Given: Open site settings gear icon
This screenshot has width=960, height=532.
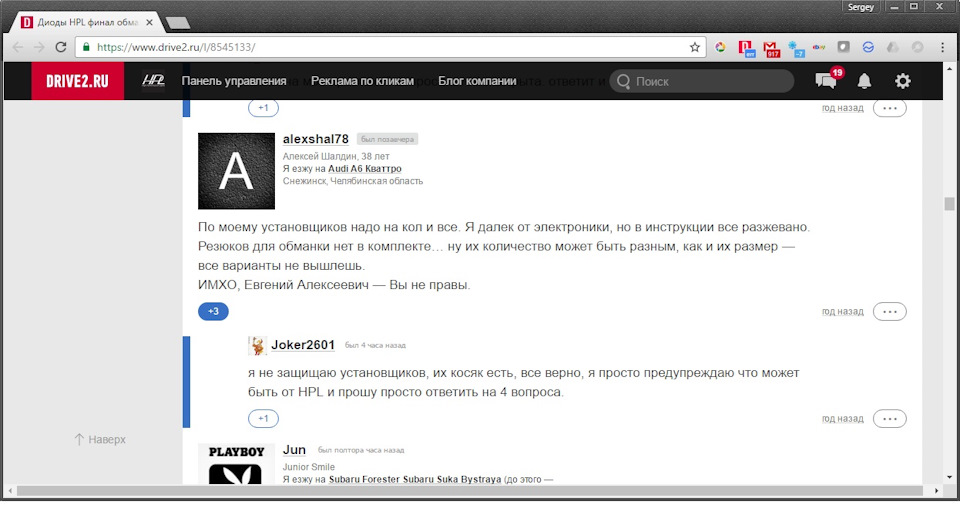Looking at the screenshot, I should 902,81.
